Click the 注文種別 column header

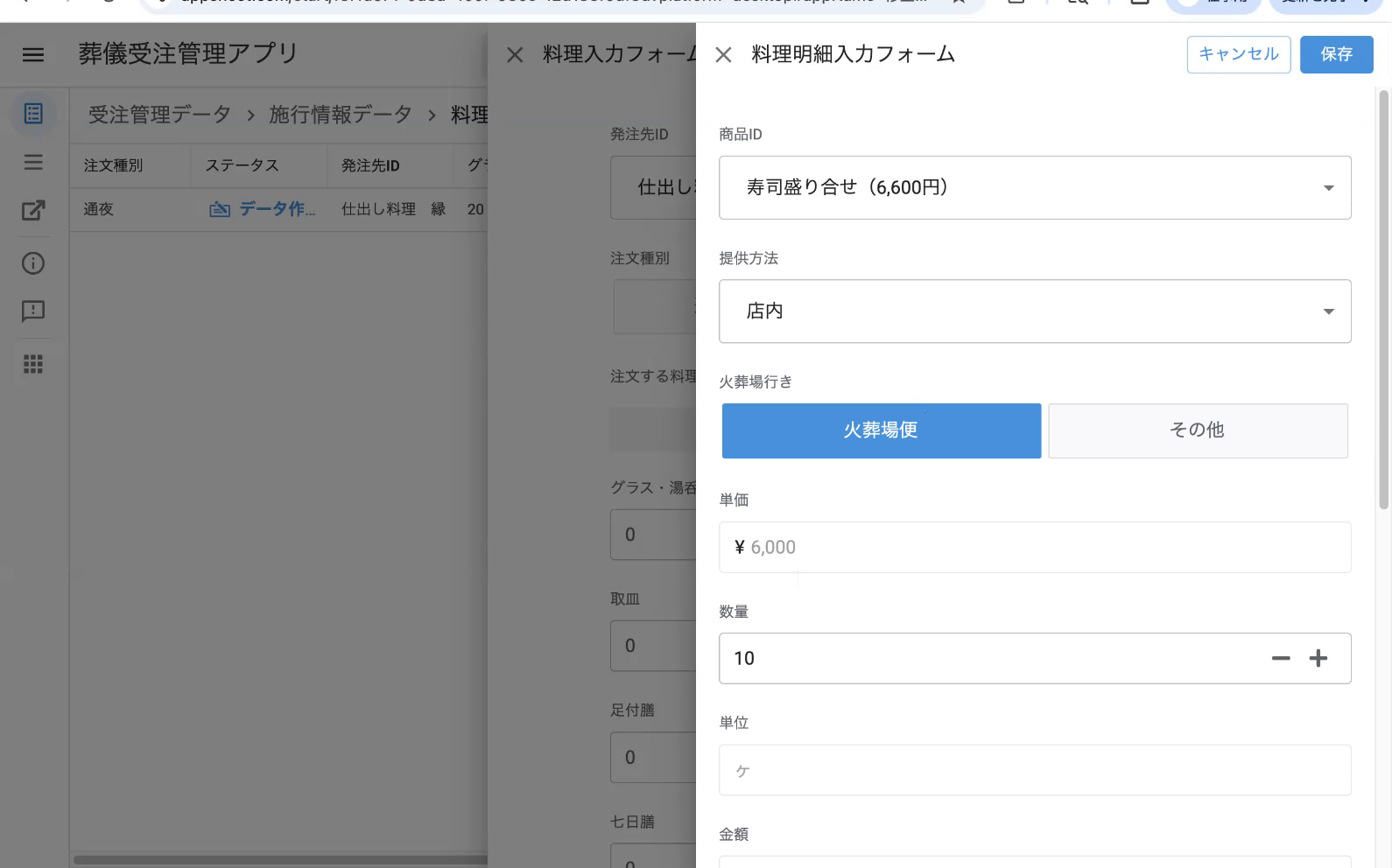[x=113, y=165]
